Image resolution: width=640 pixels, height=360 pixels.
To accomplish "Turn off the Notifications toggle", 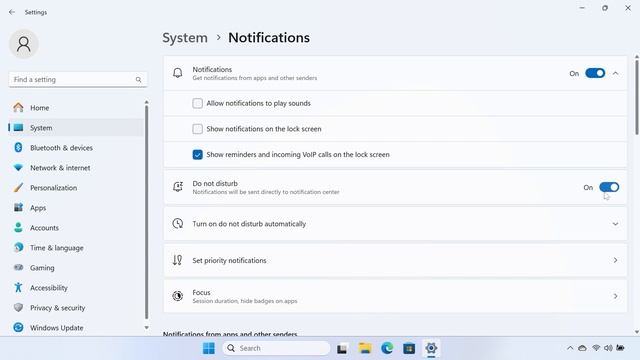I will [x=595, y=73].
